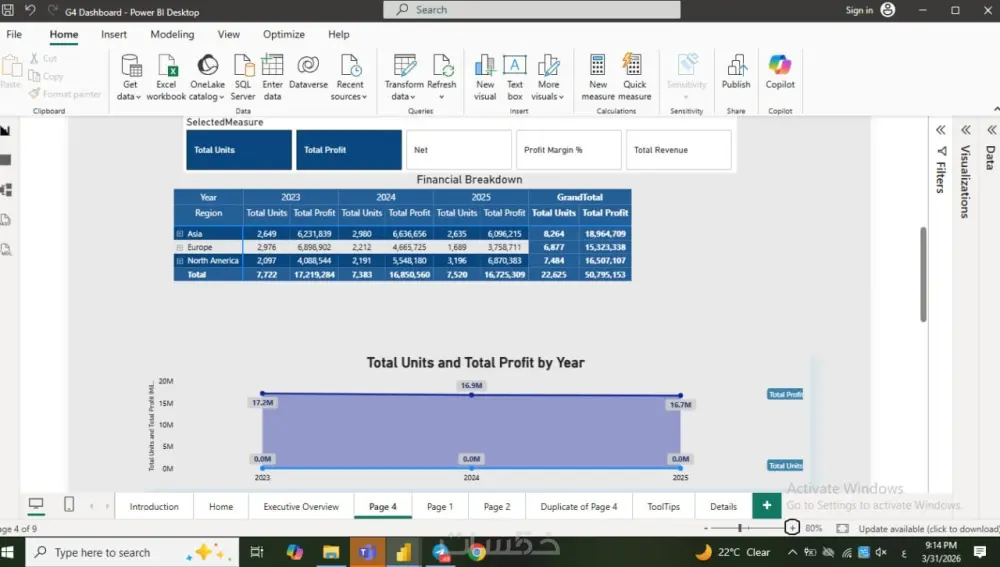
Task: Click the zoom slider handle
Action: 740,528
